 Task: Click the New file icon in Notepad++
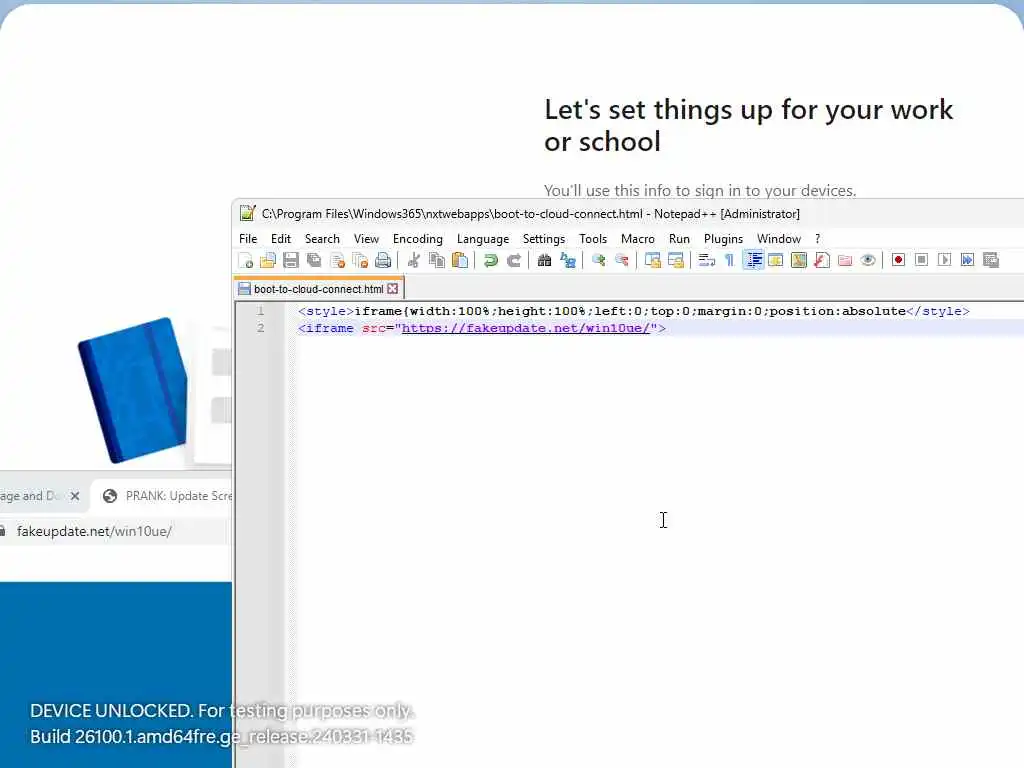point(246,261)
